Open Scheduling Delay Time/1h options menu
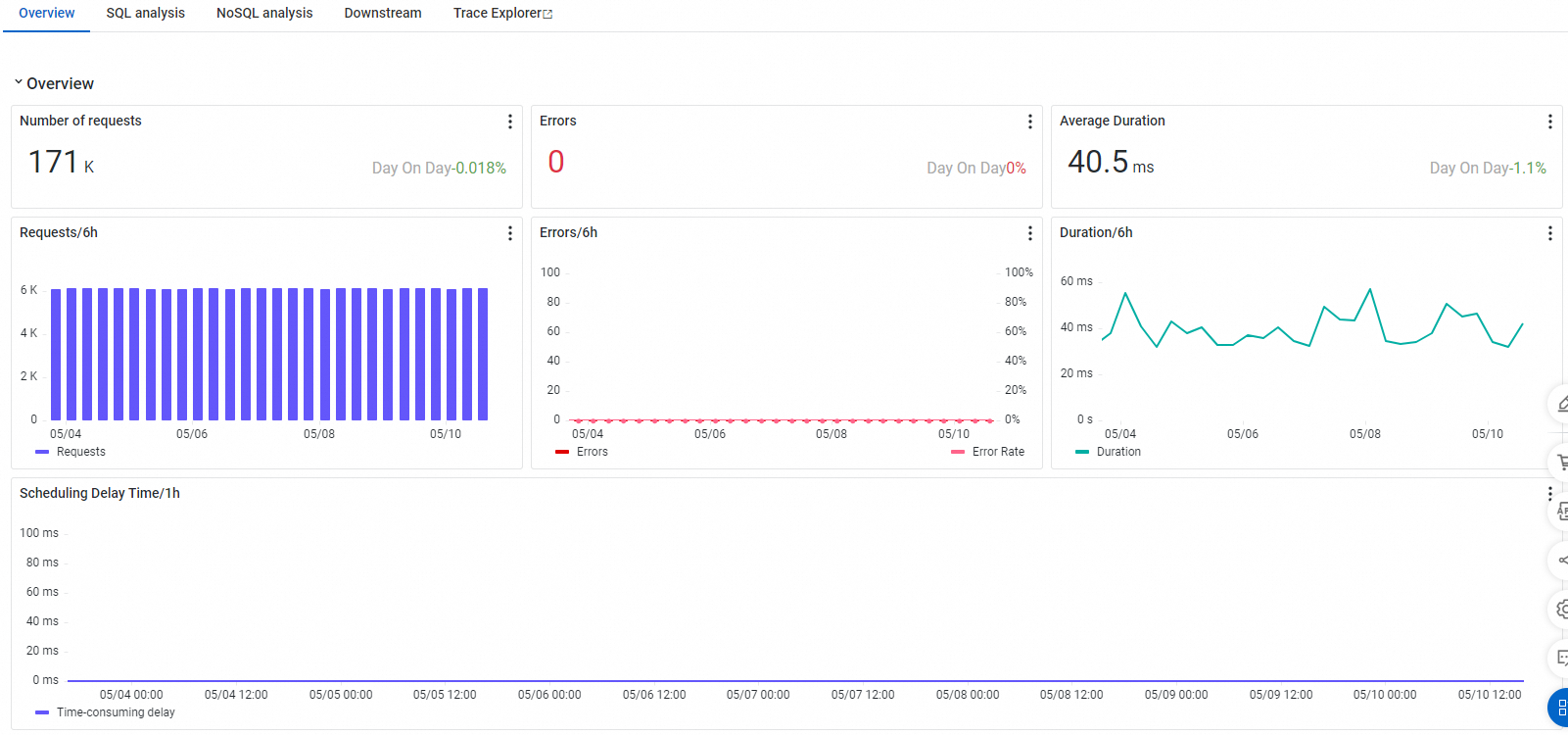The image size is (1568, 735). click(x=1549, y=493)
